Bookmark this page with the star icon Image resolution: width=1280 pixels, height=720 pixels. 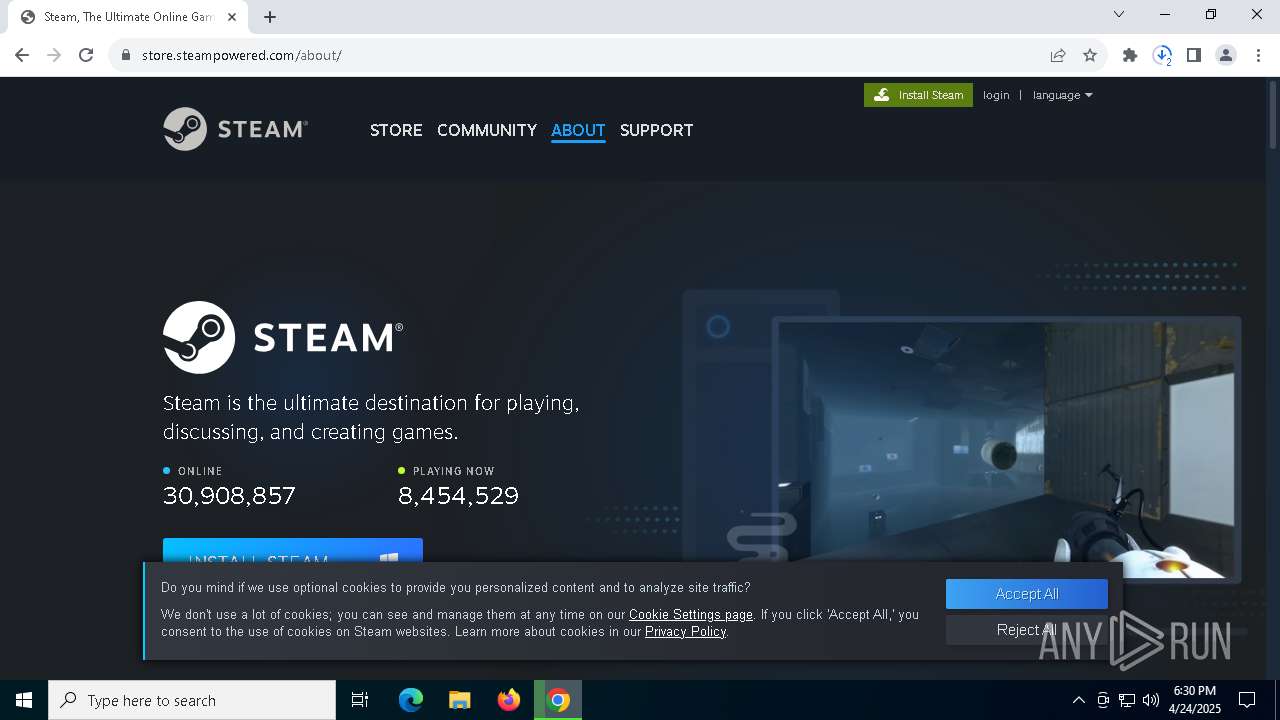tap(1090, 55)
